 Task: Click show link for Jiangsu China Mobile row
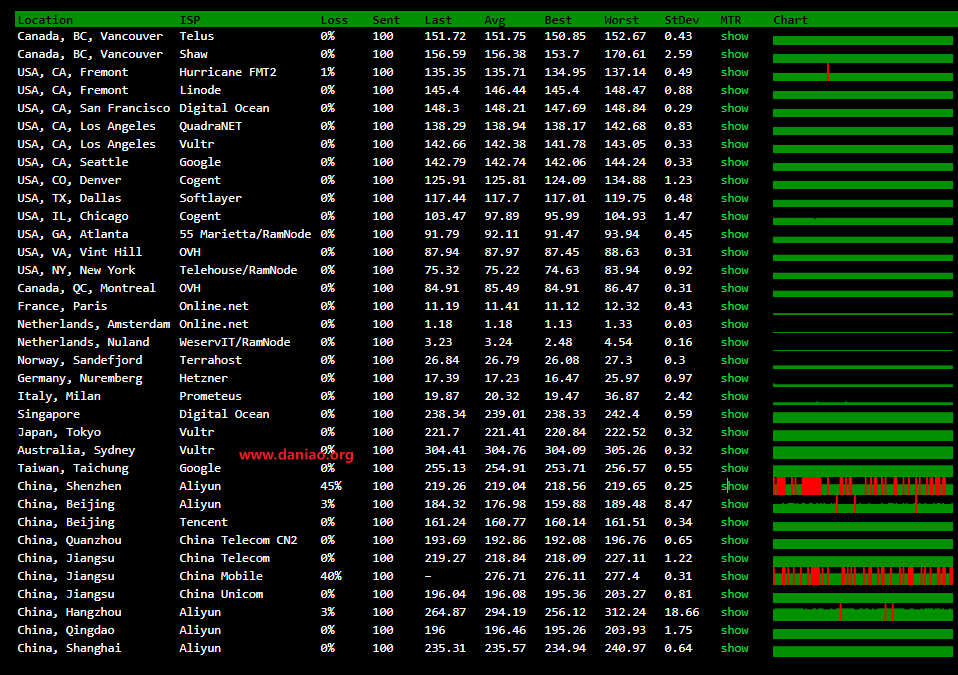point(734,577)
